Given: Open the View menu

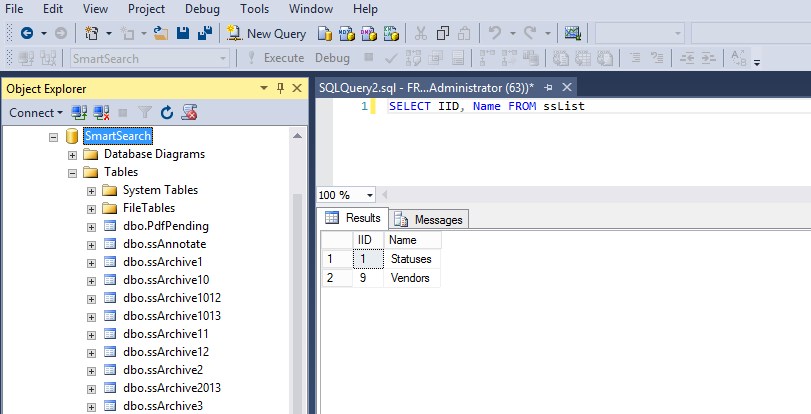Looking at the screenshot, I should pos(95,9).
